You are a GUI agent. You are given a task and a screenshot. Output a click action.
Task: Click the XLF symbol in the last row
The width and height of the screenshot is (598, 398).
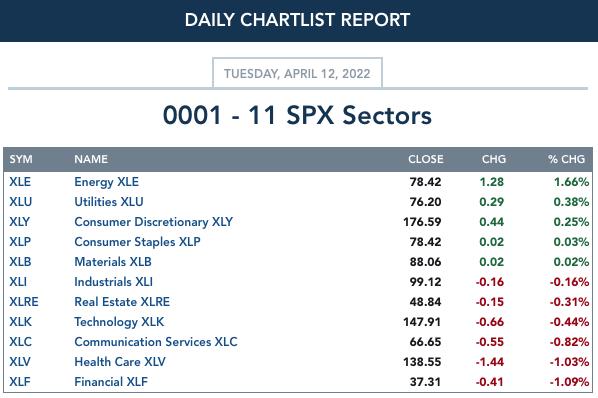point(20,382)
